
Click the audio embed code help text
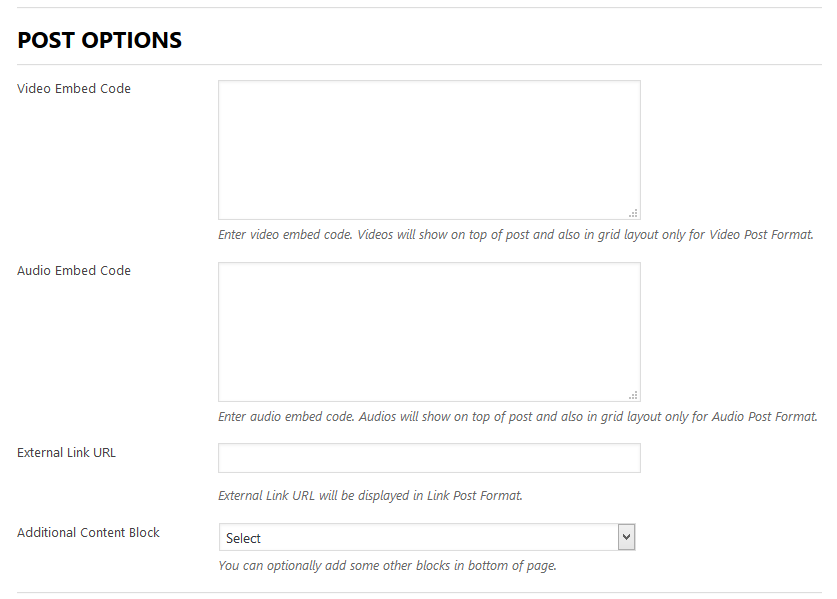(x=517, y=417)
